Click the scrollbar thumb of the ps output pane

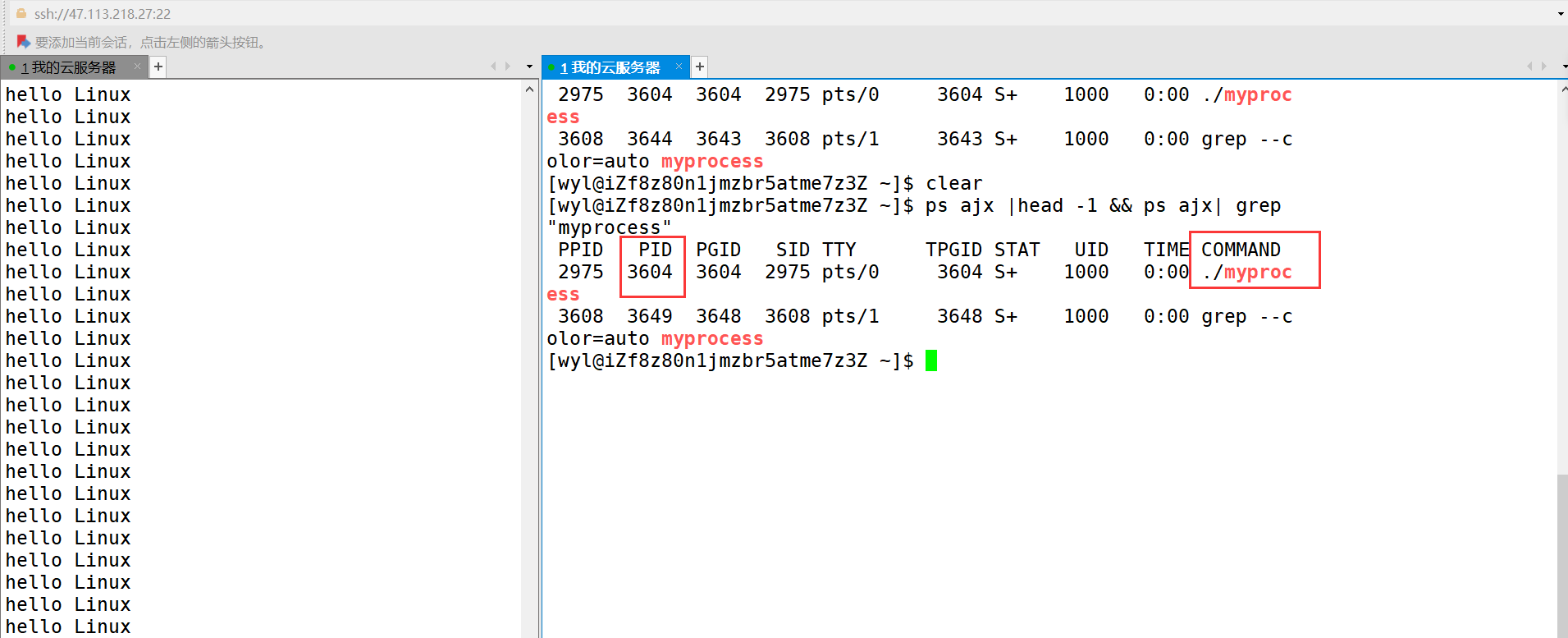(x=1562, y=555)
